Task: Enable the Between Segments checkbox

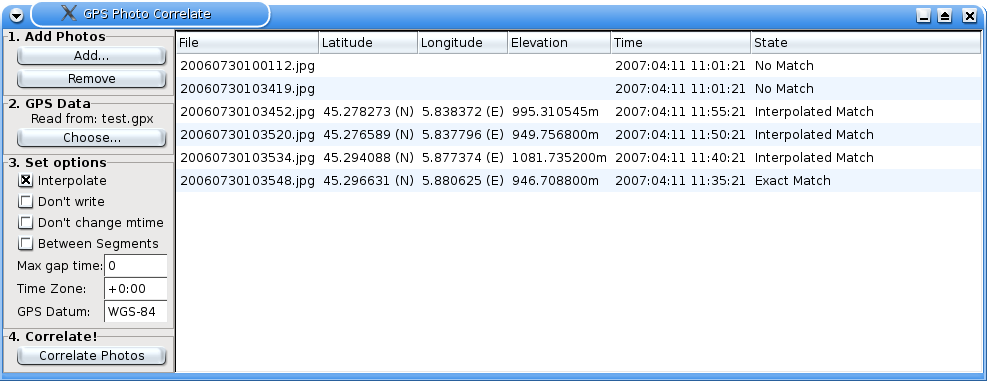Action: pos(26,244)
